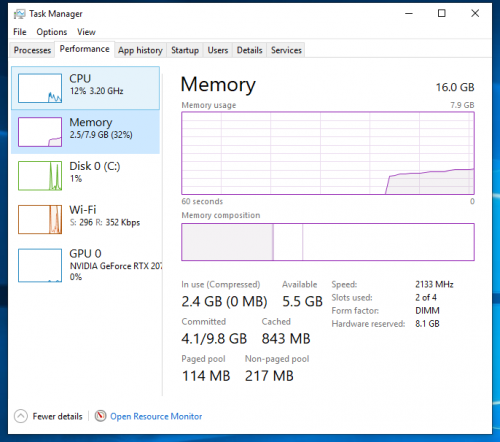The height and width of the screenshot is (442, 500).
Task: Switch to the Users tab
Action: point(218,50)
